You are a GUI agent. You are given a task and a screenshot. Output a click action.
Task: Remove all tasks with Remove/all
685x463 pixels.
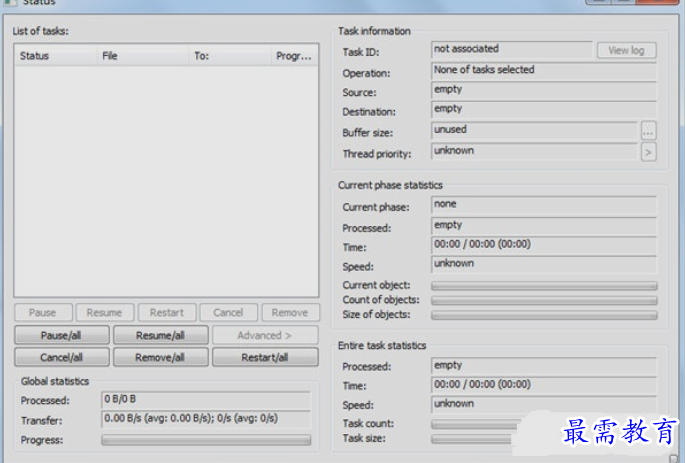(x=161, y=357)
